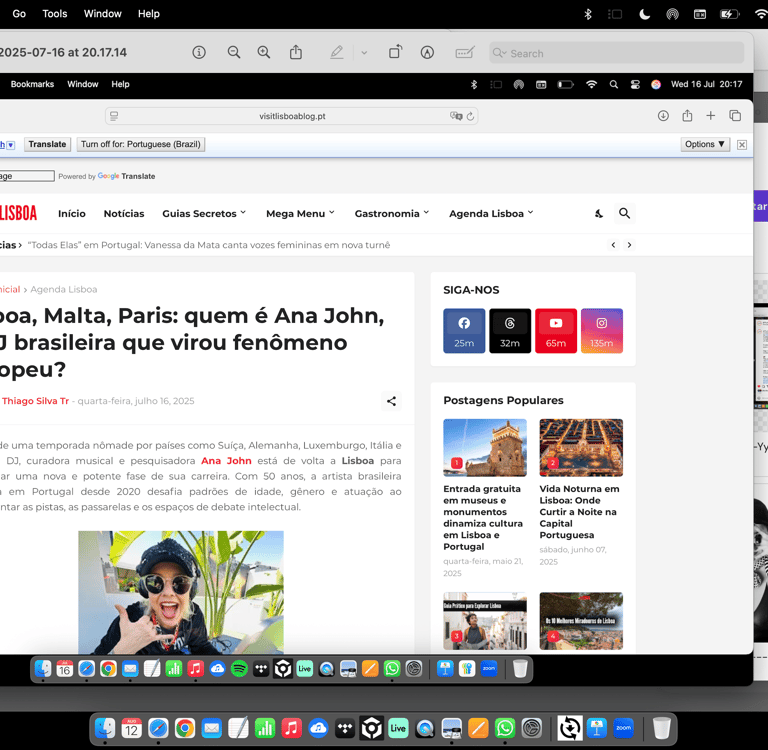Open the Entrada gratuita em museus post thumbnail
This screenshot has height=750, width=768.
pyautogui.click(x=485, y=448)
